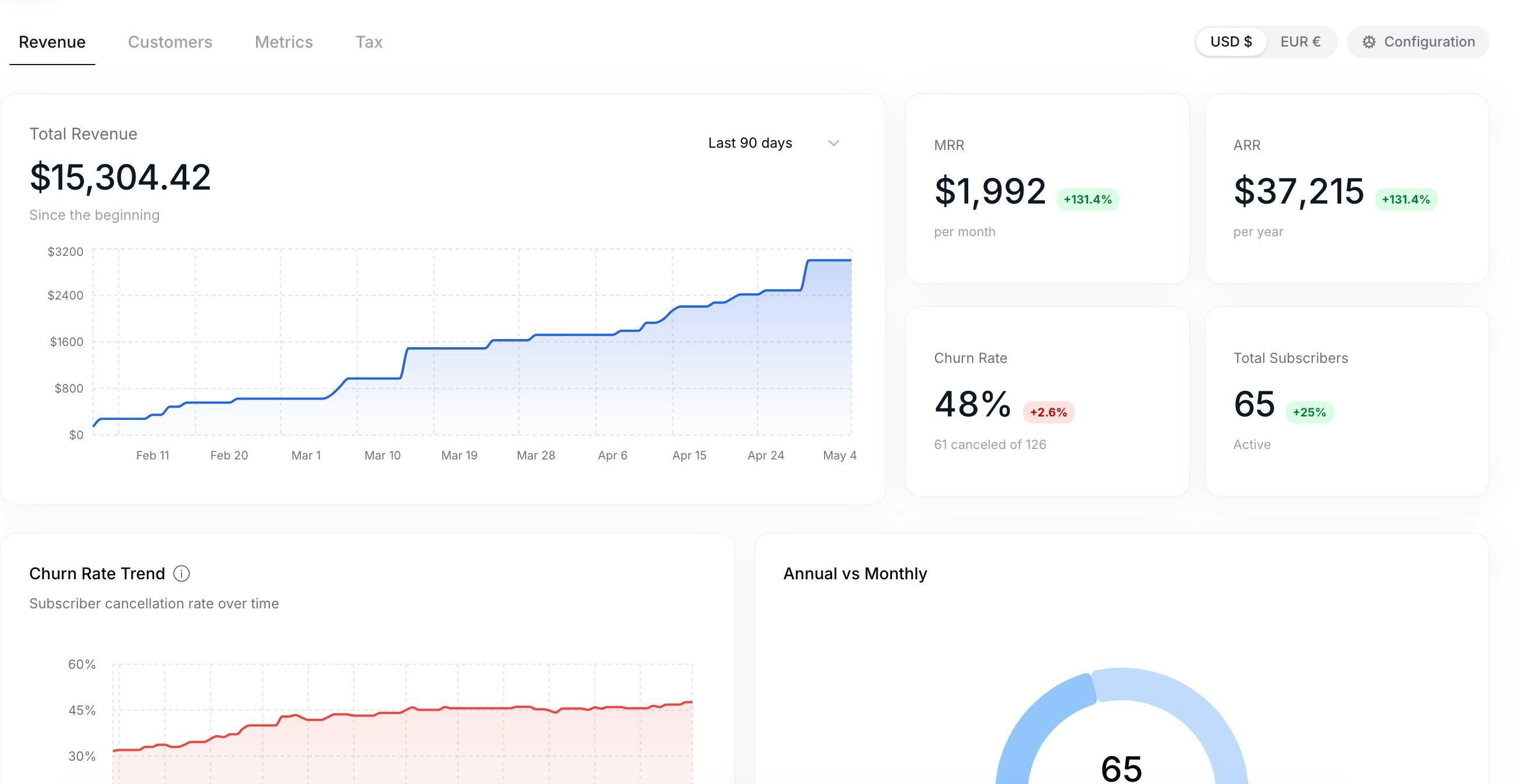Click the 60% churn axis label
This screenshot has height=784, width=1521.
[x=81, y=664]
